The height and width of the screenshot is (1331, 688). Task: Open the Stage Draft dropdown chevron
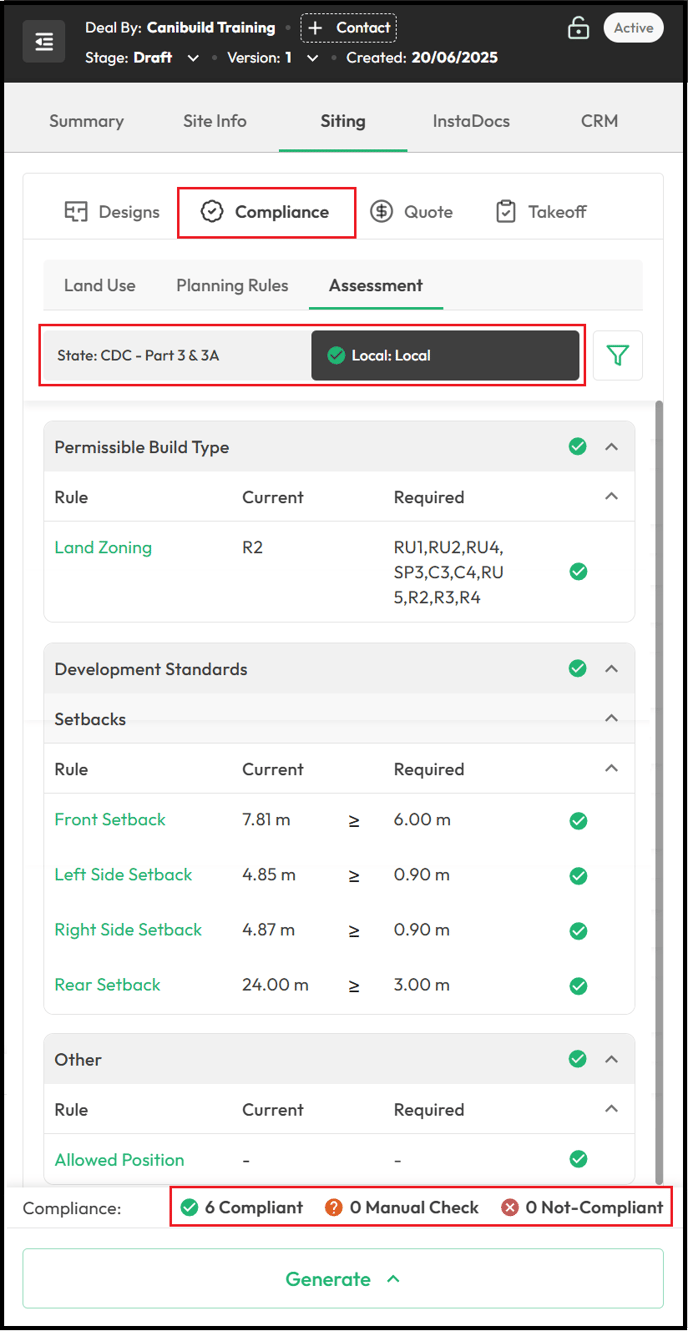tap(193, 58)
